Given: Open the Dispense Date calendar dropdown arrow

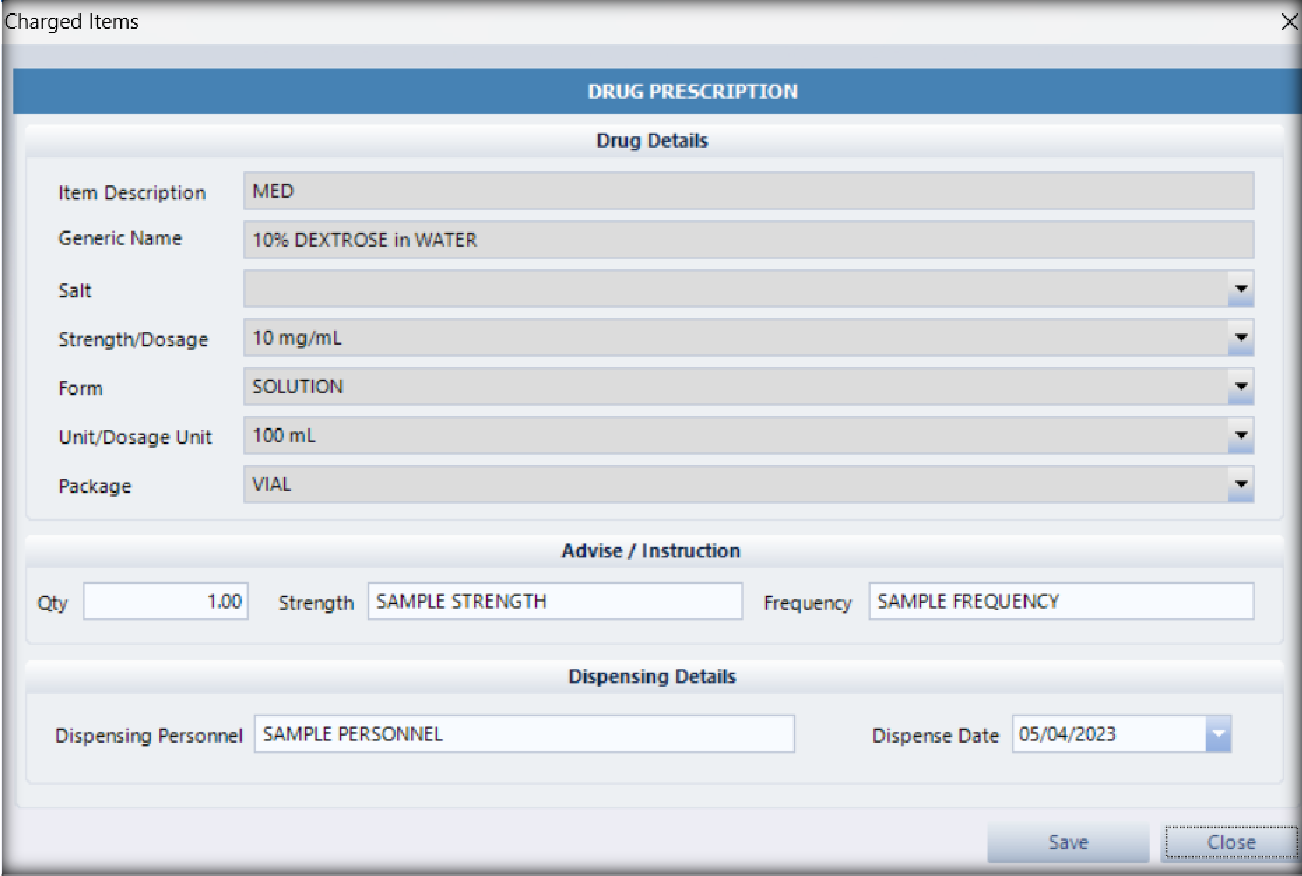Looking at the screenshot, I should tap(1218, 735).
